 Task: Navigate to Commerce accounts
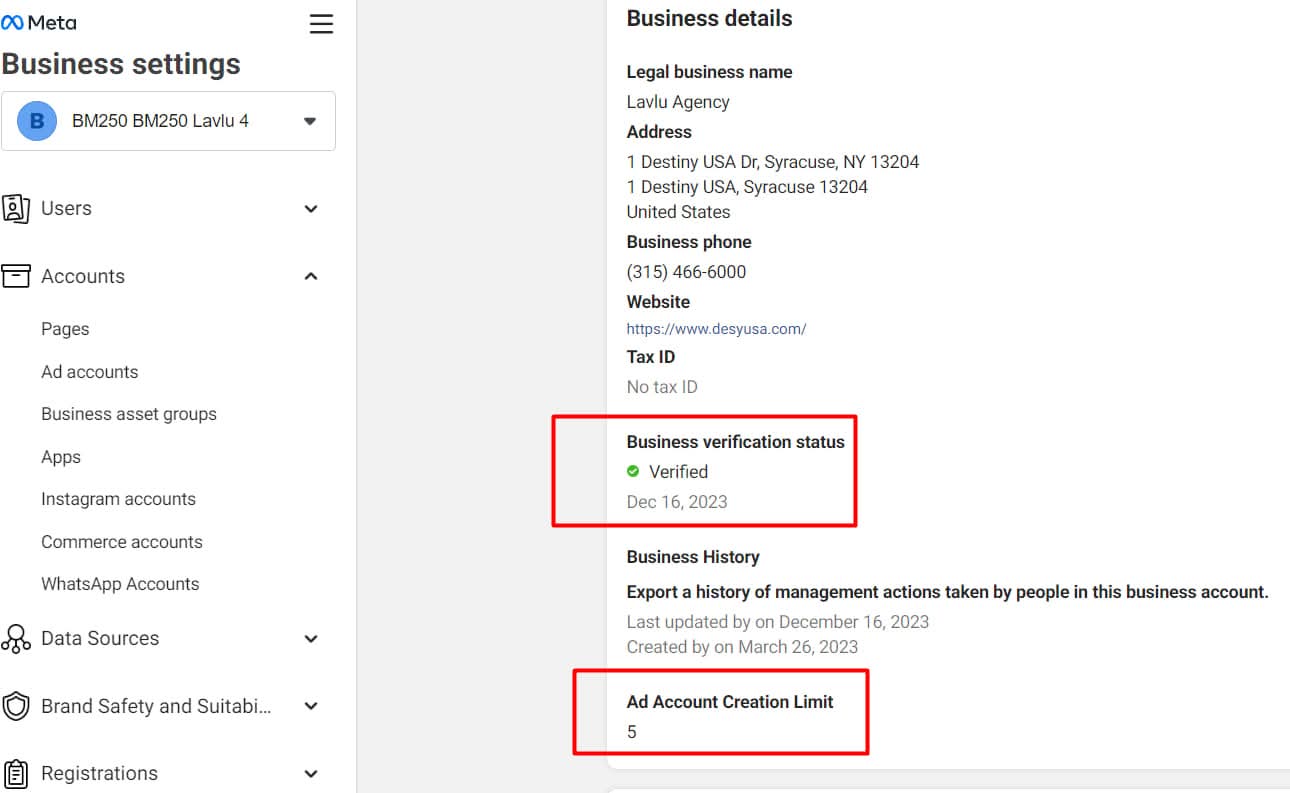122,542
